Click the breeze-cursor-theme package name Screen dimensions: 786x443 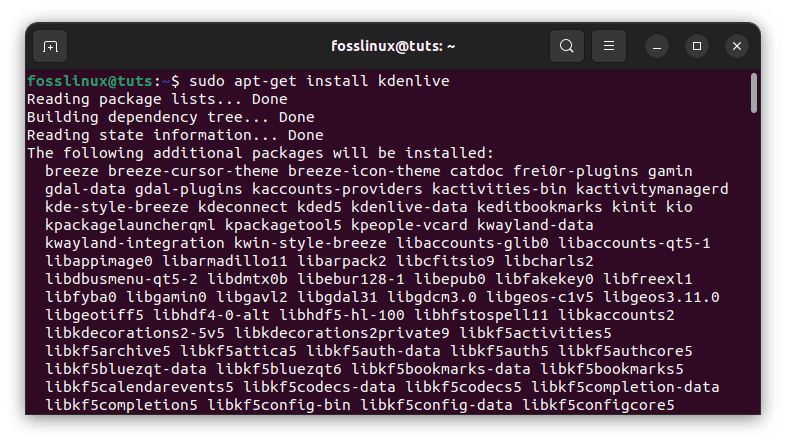coord(193,171)
